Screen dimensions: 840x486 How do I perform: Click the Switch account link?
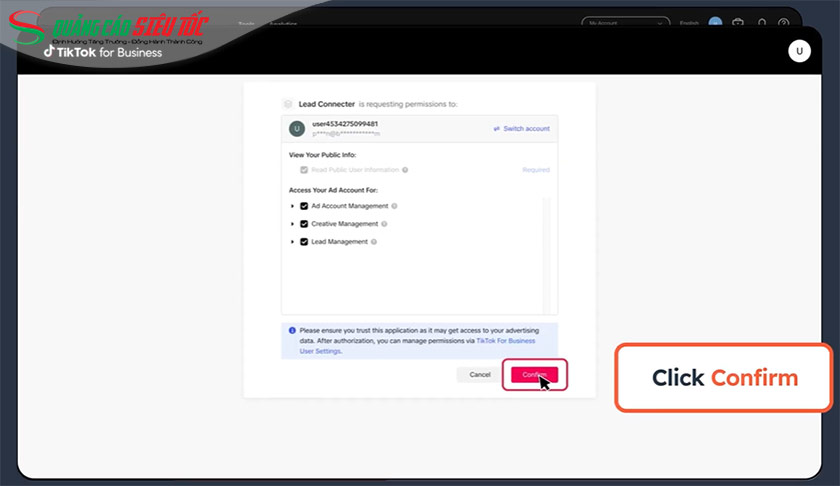[521, 129]
